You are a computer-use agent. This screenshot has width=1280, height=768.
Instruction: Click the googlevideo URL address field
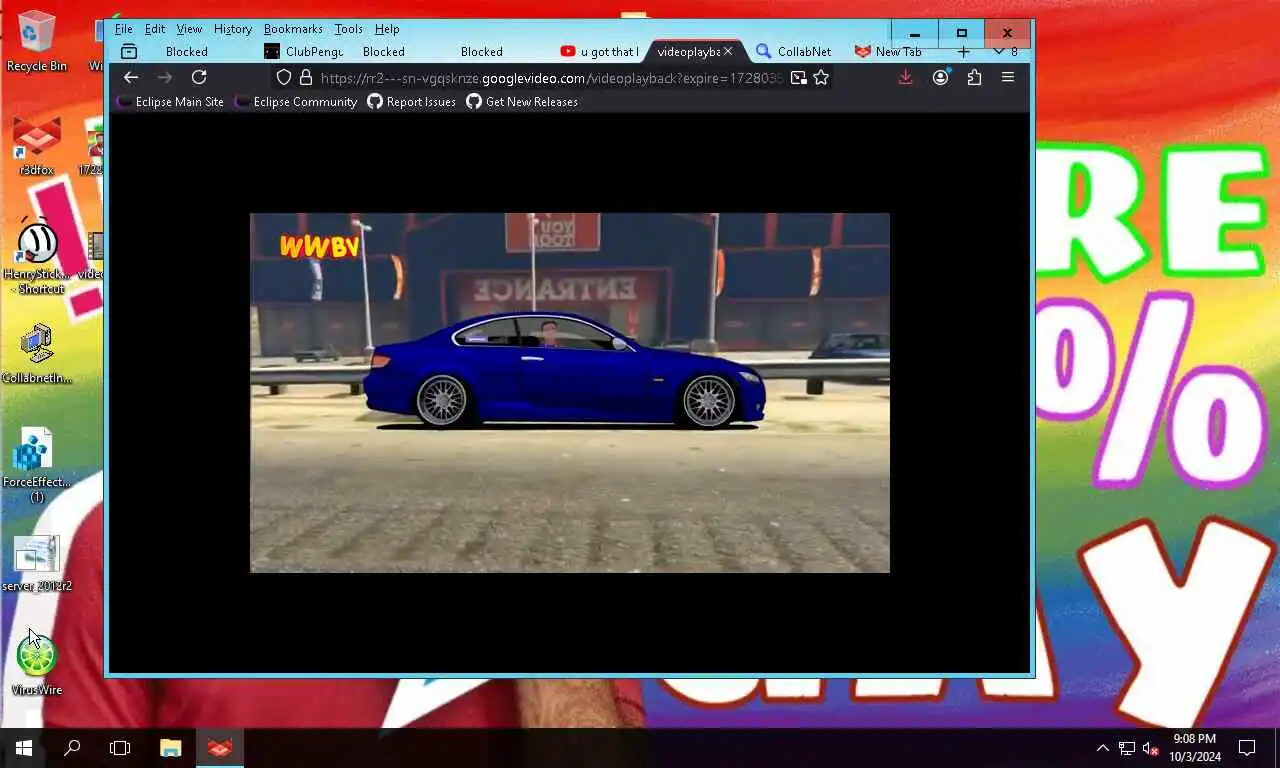coord(552,77)
